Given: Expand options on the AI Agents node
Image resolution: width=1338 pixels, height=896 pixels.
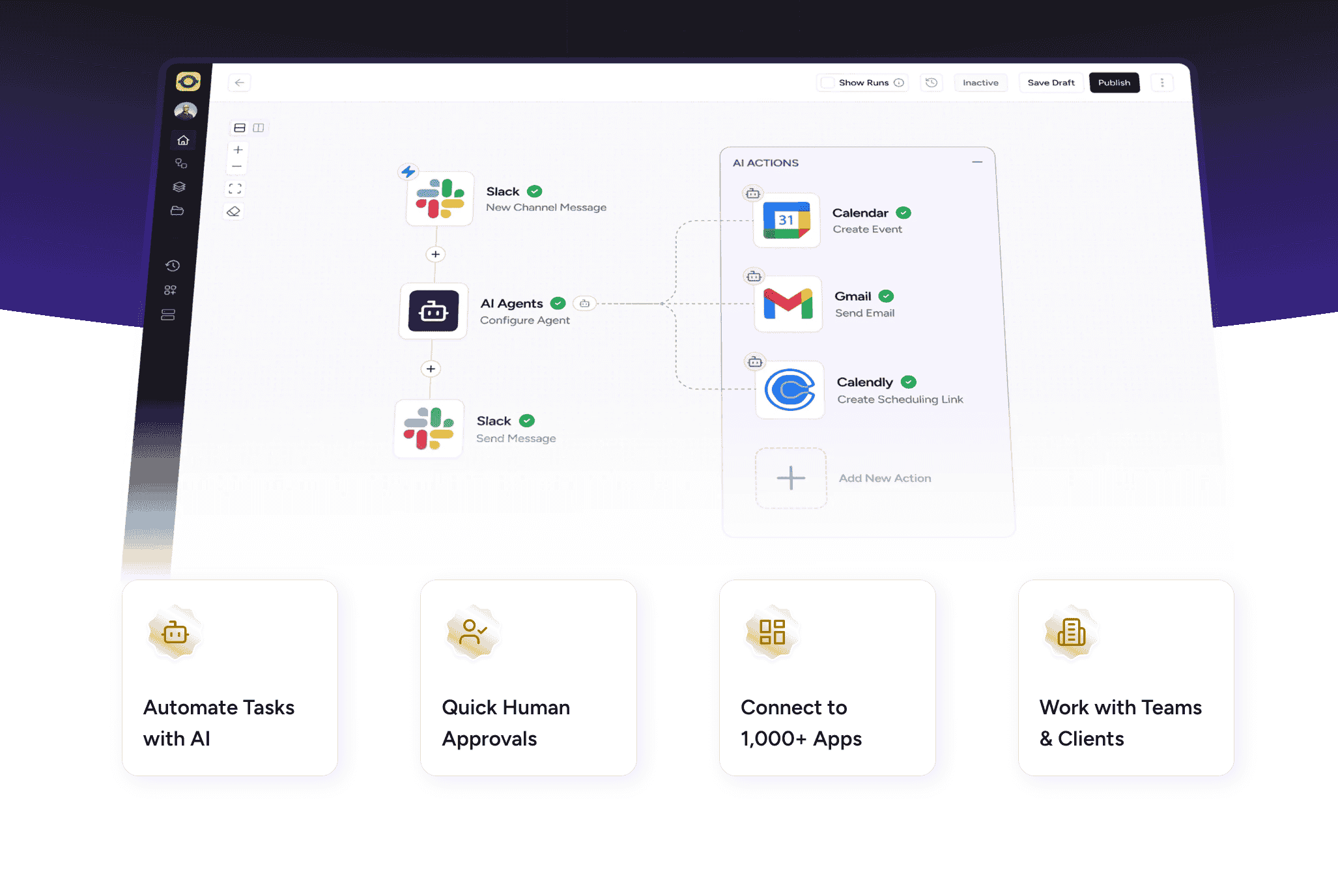Looking at the screenshot, I should click(584, 303).
